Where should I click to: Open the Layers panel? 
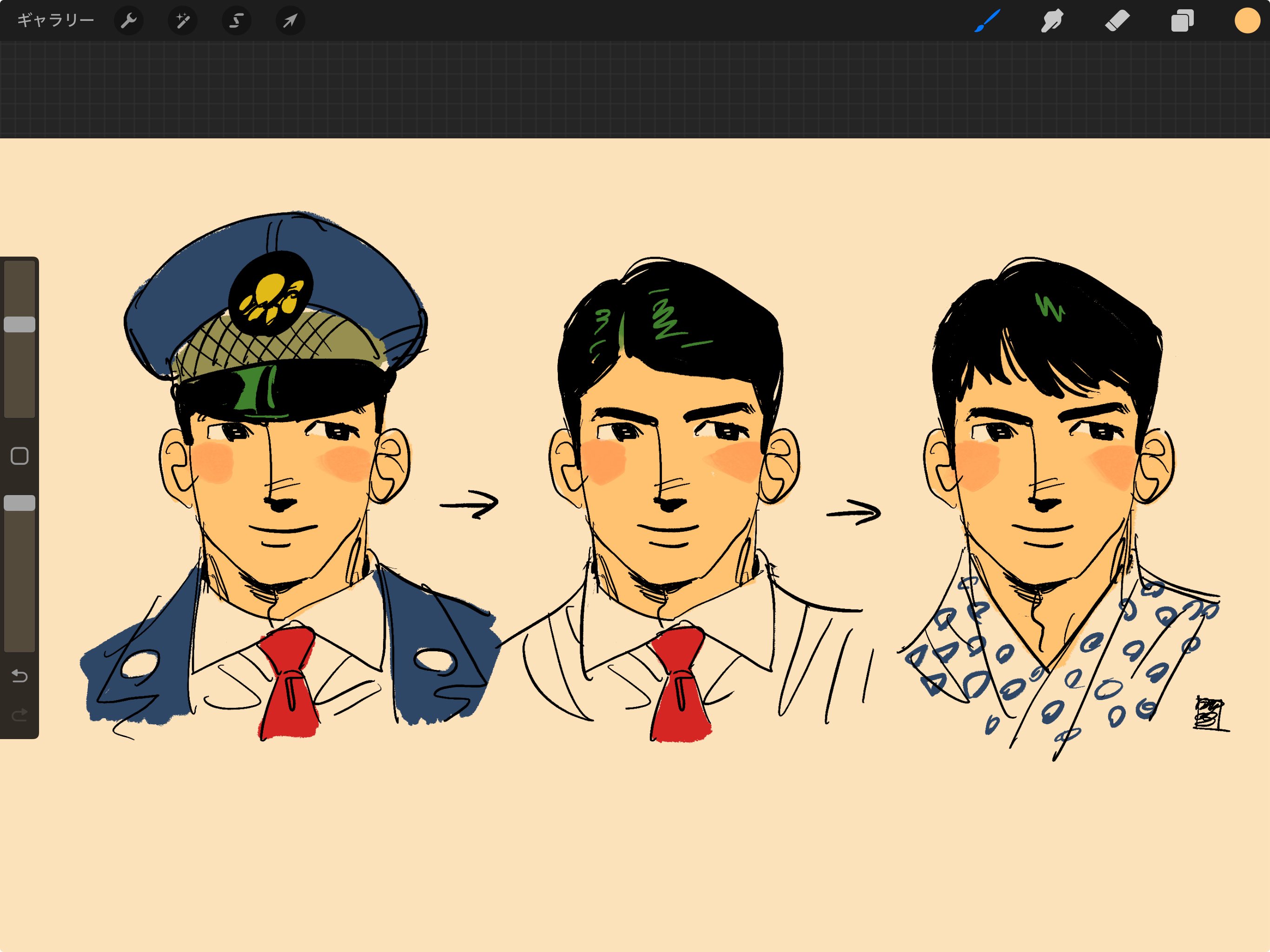click(x=1182, y=21)
